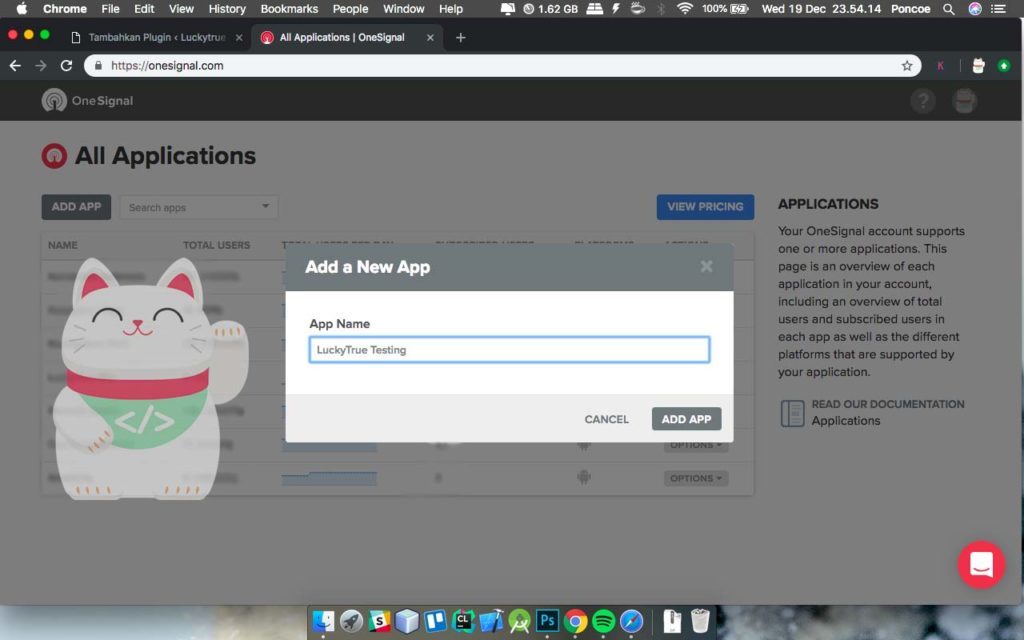
Task: Click the OneSignal logo in header
Action: pos(88,101)
